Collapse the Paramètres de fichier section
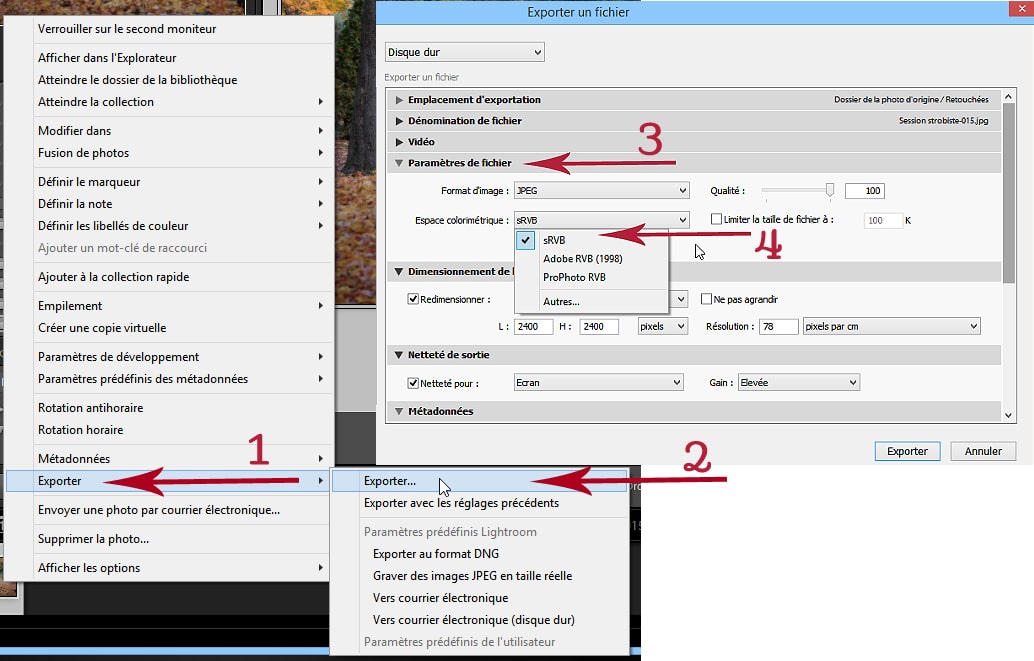This screenshot has height=661, width=1034. click(400, 163)
